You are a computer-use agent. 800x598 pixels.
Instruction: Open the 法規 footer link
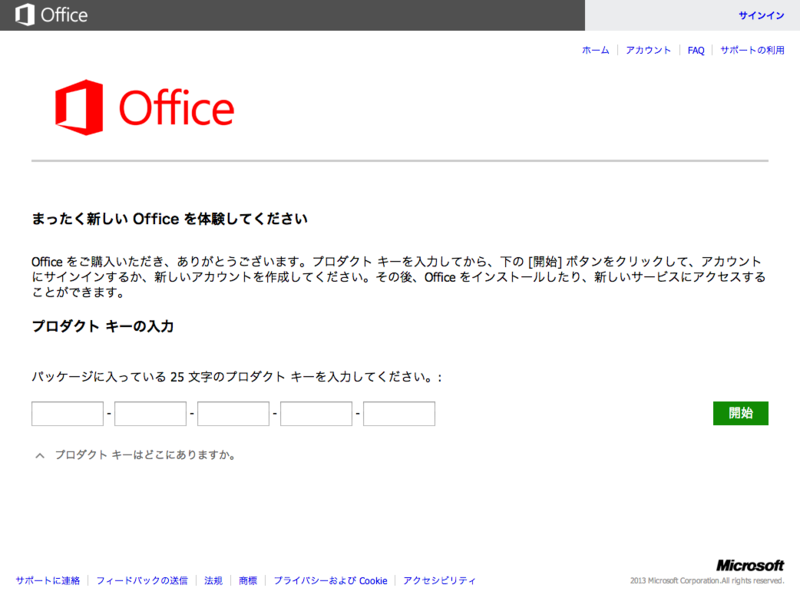[x=213, y=580]
